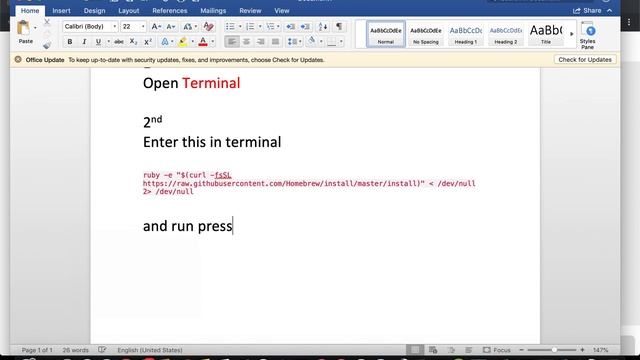
Task: Click Check for Updates button
Action: pos(585,60)
